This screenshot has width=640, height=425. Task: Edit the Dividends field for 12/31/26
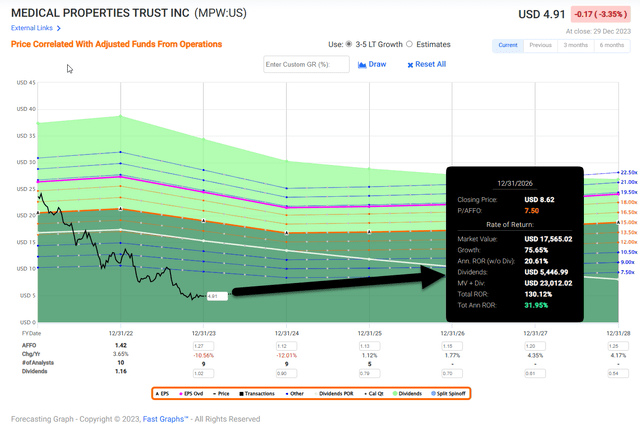click(452, 373)
